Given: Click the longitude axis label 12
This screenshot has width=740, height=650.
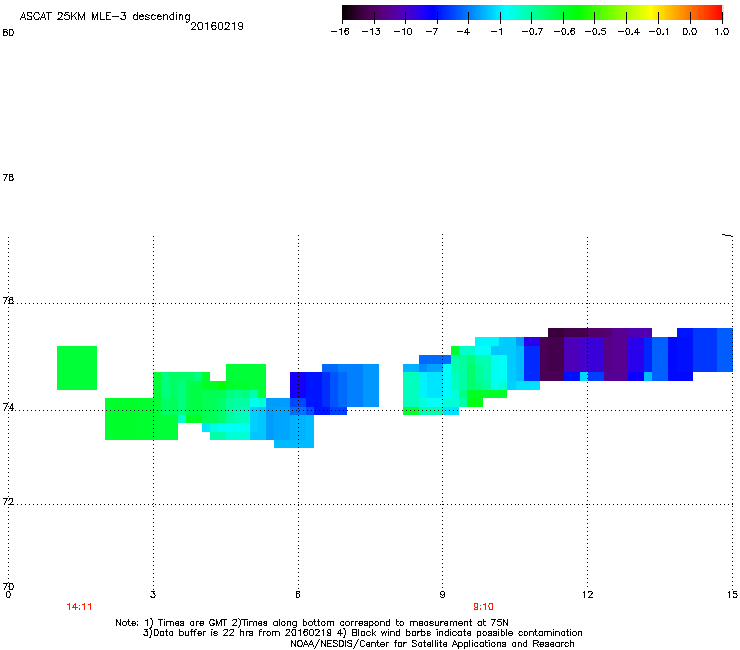Looking at the screenshot, I should click(587, 594).
